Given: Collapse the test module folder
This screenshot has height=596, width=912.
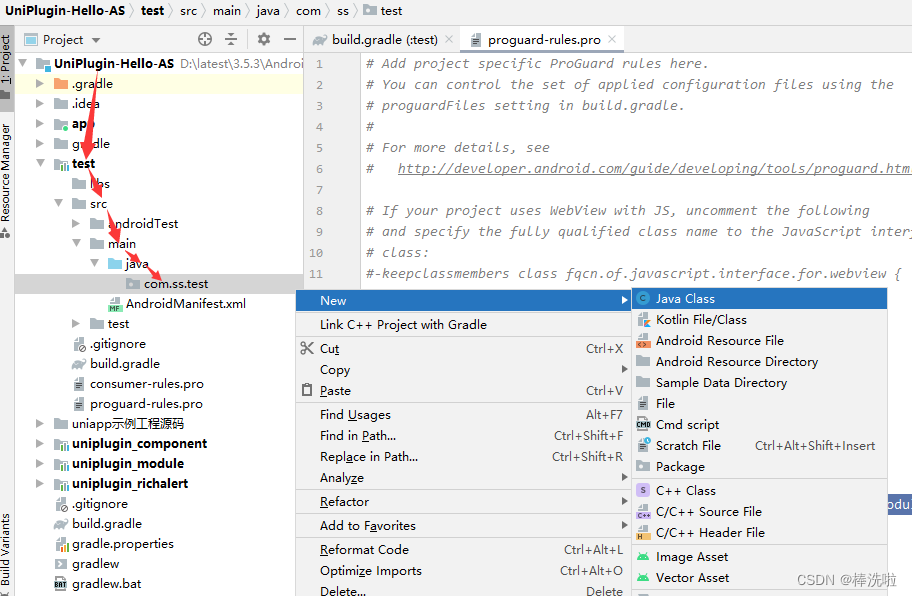Looking at the screenshot, I should [x=41, y=164].
